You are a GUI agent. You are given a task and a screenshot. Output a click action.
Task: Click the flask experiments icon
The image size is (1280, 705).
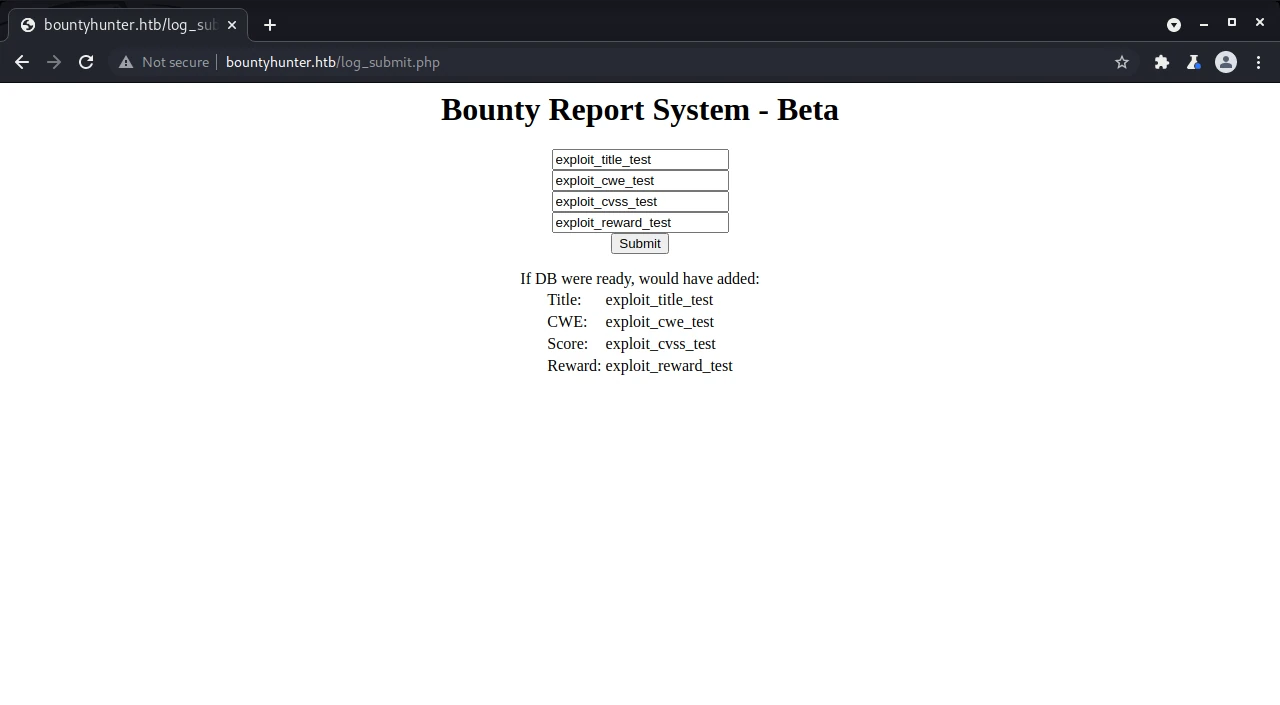click(x=1193, y=62)
